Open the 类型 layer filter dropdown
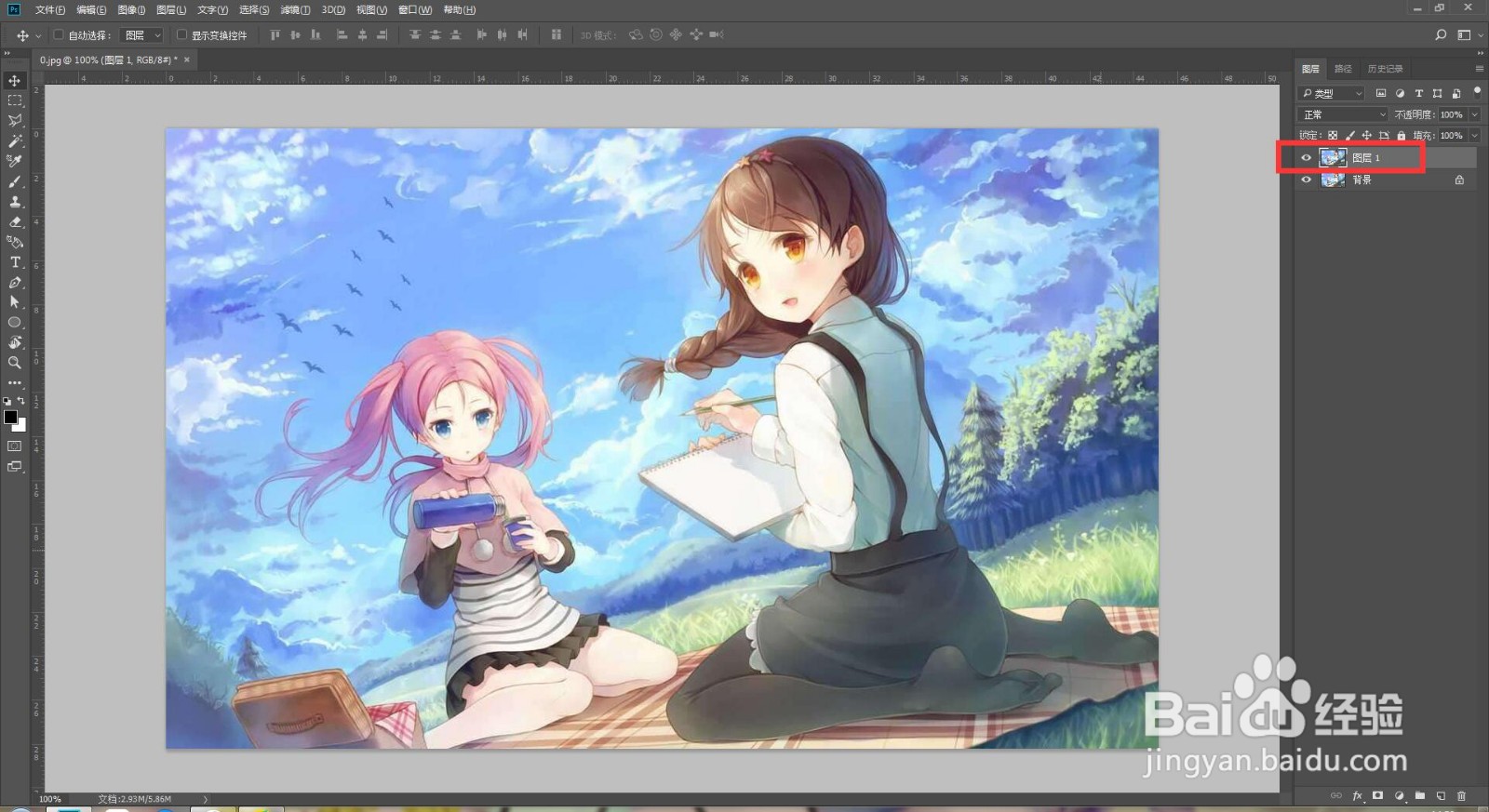 coord(1333,94)
